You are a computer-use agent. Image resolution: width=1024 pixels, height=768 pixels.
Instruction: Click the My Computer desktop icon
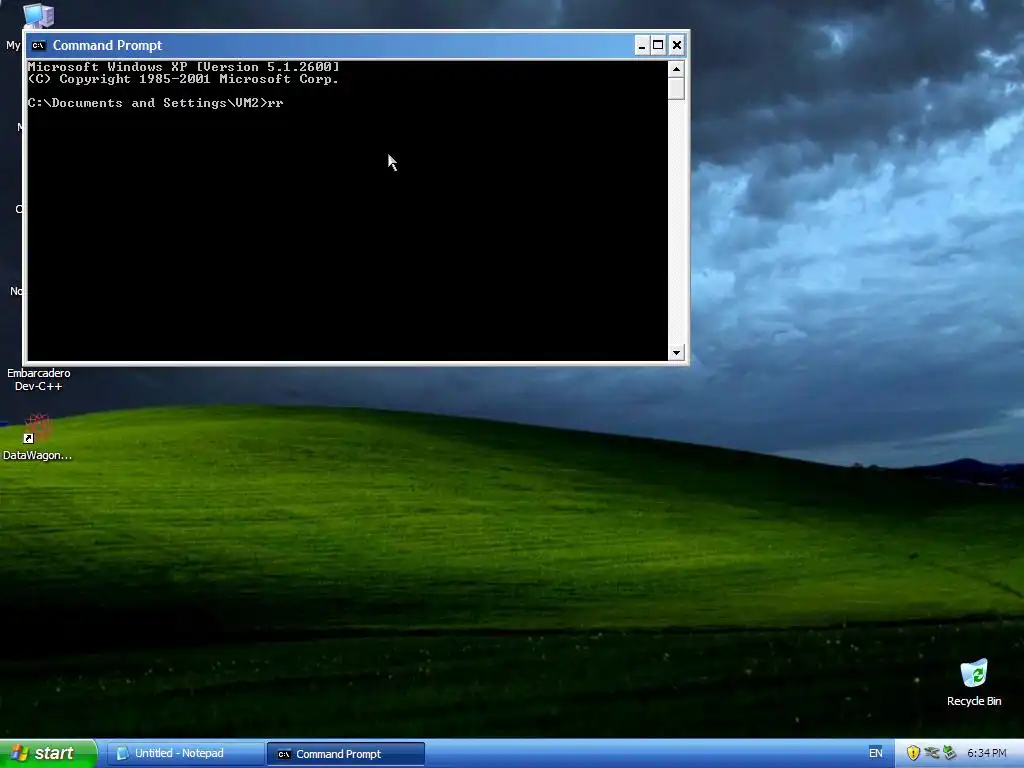(x=38, y=16)
